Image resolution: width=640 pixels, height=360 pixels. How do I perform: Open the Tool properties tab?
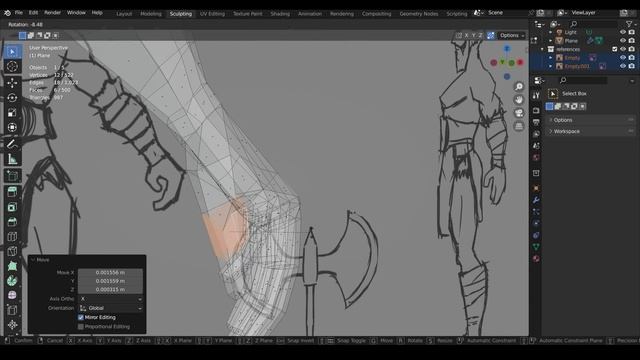(536, 95)
